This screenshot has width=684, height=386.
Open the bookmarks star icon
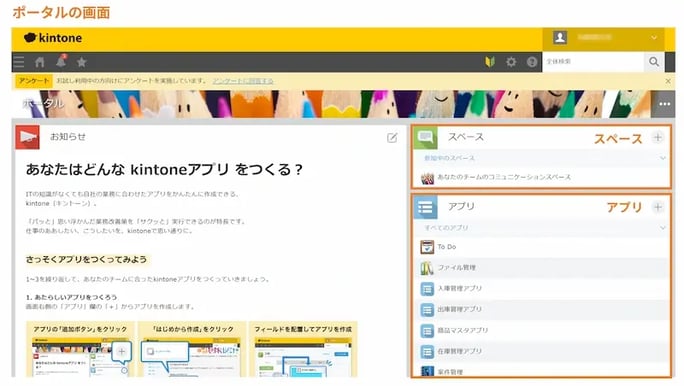click(82, 62)
